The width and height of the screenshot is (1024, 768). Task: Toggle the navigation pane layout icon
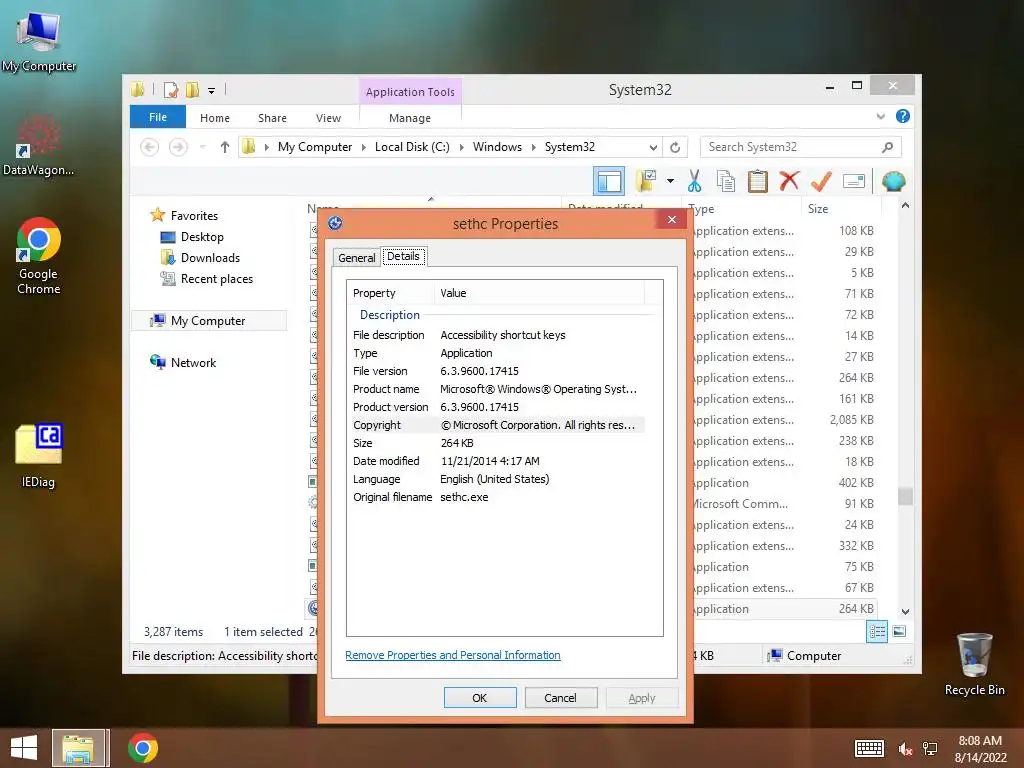click(609, 181)
